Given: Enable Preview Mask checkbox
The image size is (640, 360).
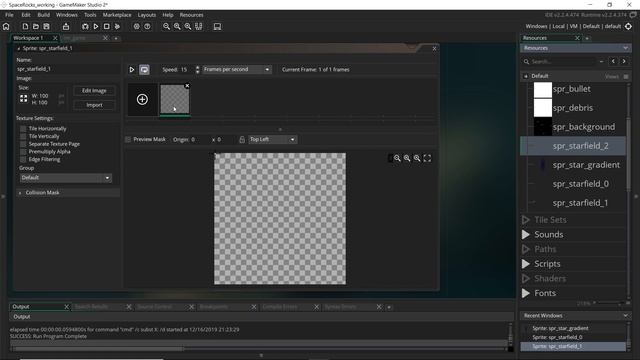Looking at the screenshot, I should (x=128, y=140).
